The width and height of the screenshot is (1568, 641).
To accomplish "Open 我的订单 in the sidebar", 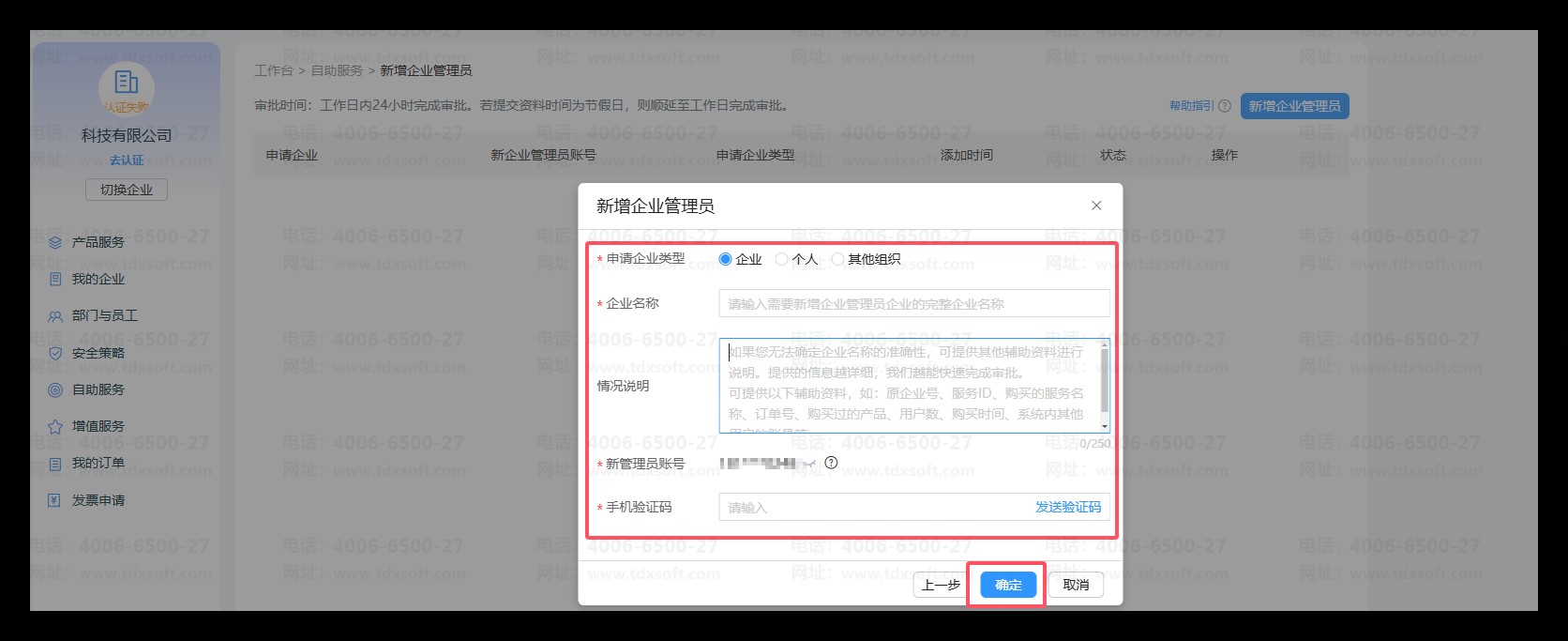I will tap(98, 463).
